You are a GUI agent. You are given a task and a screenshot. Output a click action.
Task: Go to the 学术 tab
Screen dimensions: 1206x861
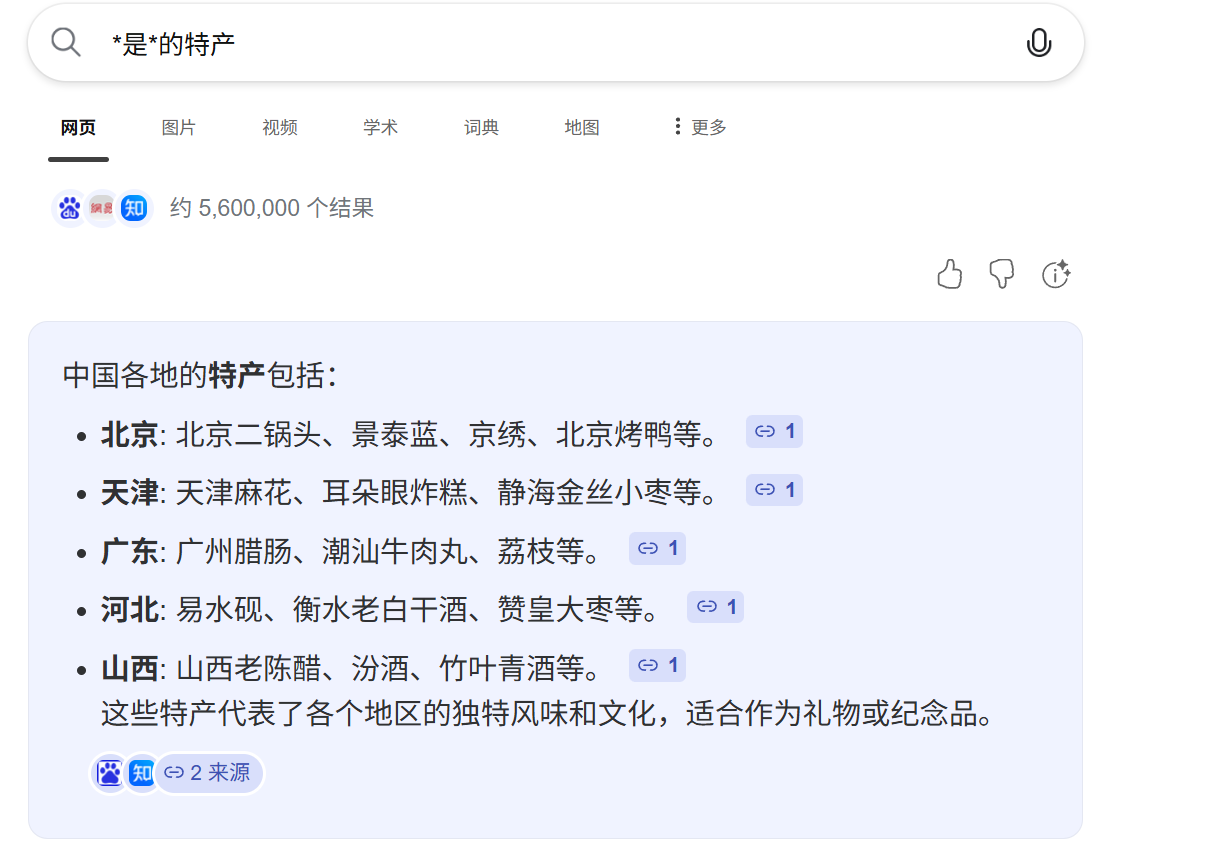tap(380, 128)
